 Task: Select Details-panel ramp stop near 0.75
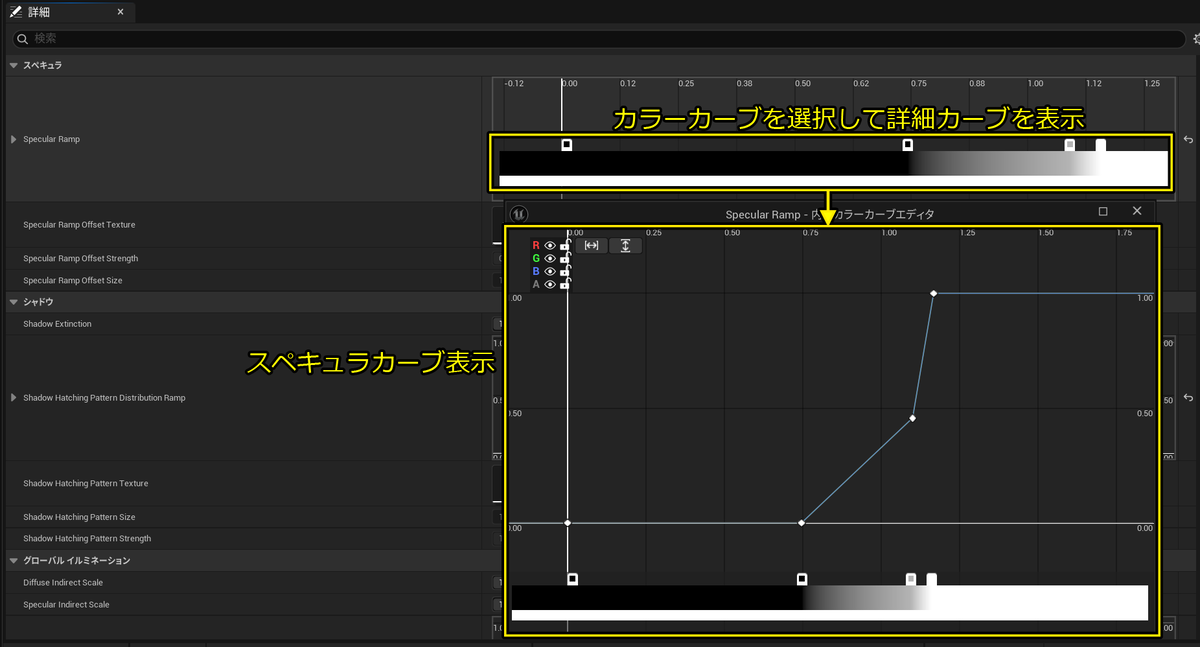point(908,145)
